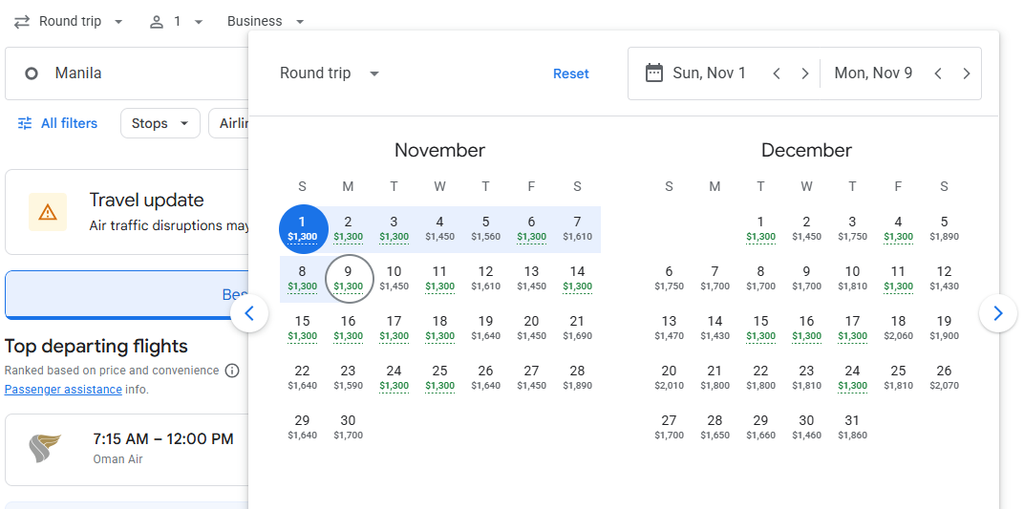Move return date Mon, Nov 9 earlier
Screen dimensions: 1024x509
(x=938, y=73)
